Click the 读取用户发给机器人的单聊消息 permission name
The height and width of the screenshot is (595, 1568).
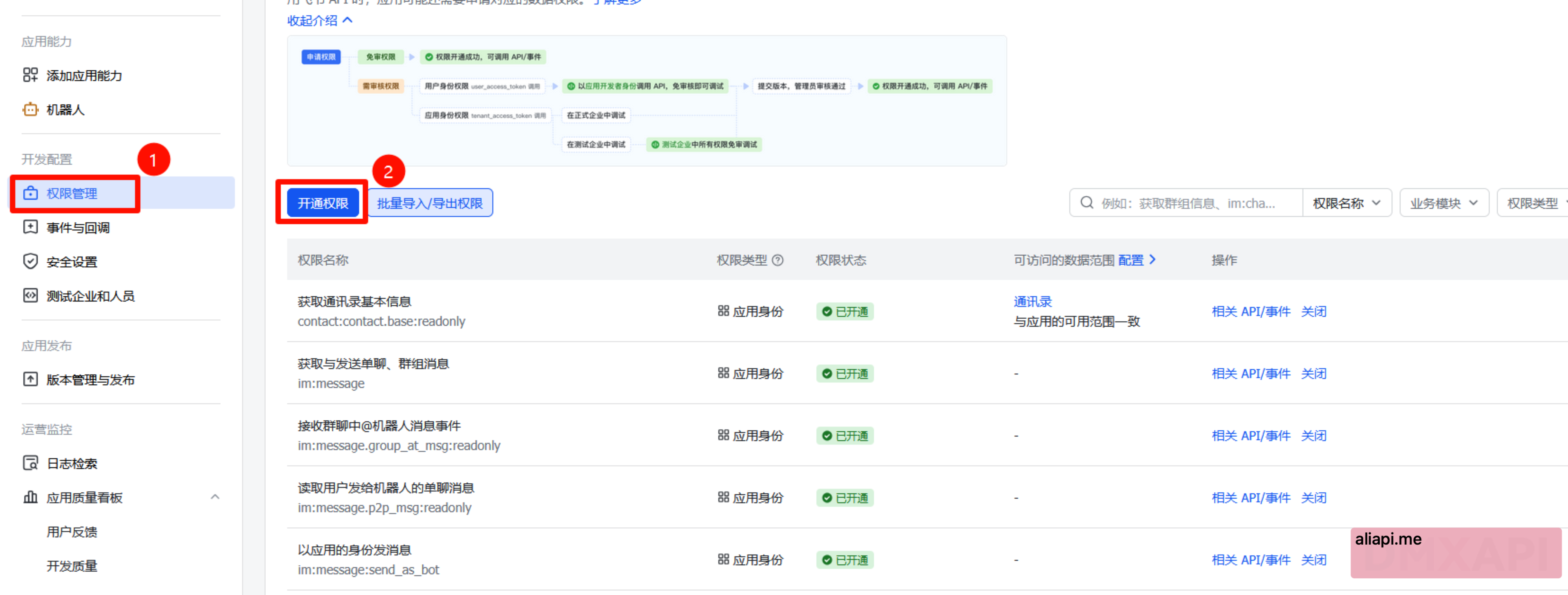pos(386,488)
